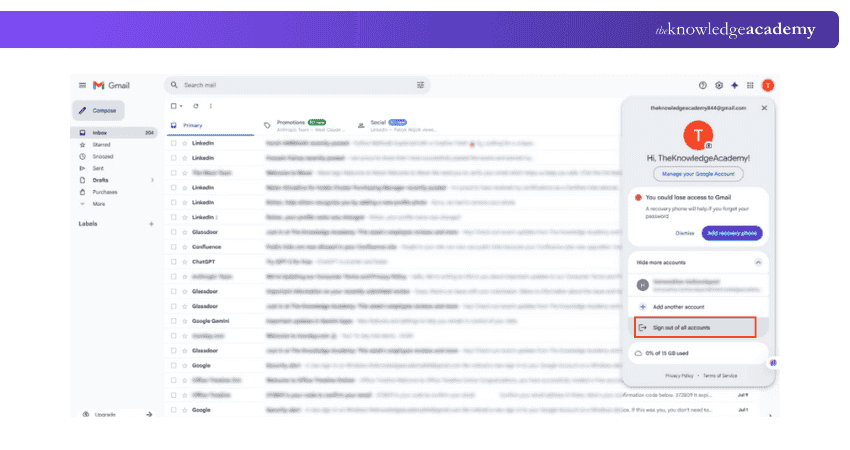Image resolution: width=850 pixels, height=450 pixels.
Task: Select the second account in the list
Action: 698,285
